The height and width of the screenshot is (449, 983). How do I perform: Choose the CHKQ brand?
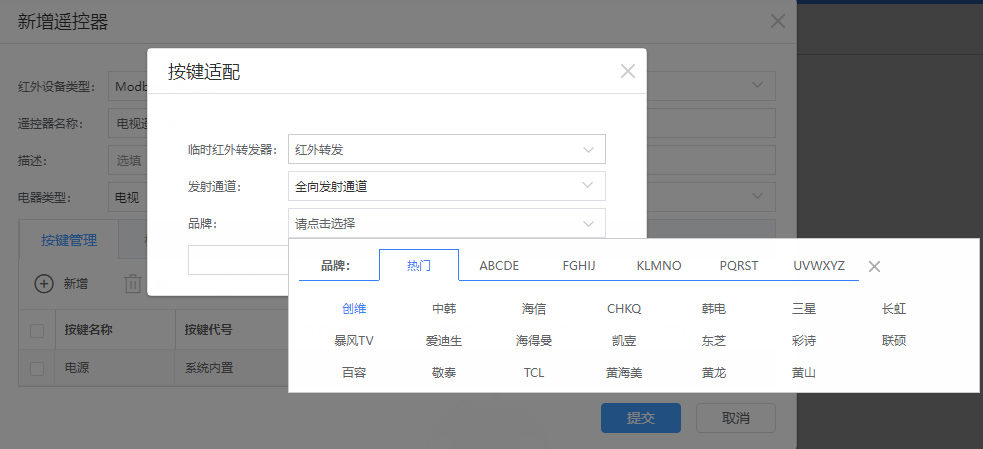(624, 309)
